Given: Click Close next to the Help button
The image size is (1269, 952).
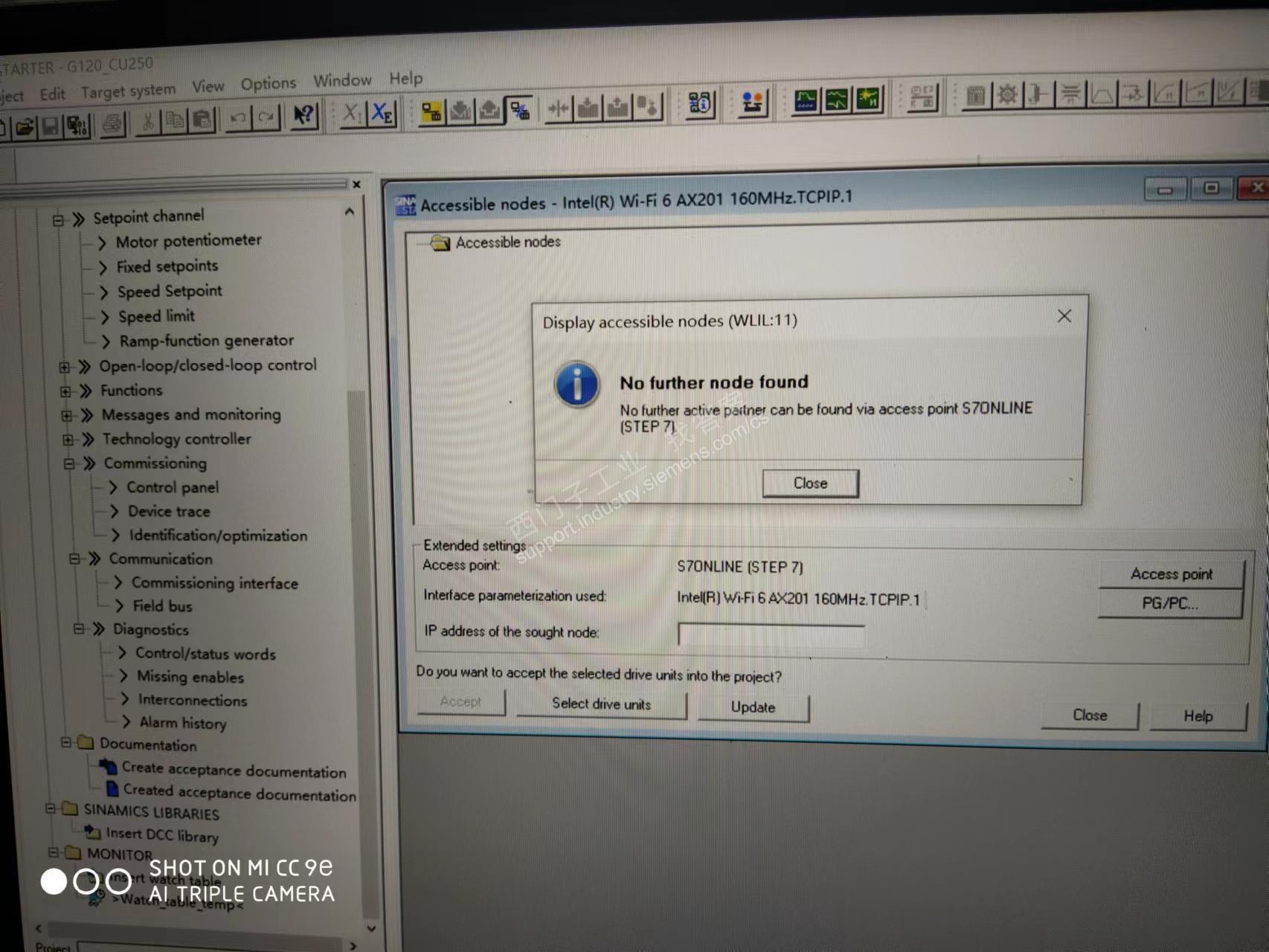Looking at the screenshot, I should 1090,715.
